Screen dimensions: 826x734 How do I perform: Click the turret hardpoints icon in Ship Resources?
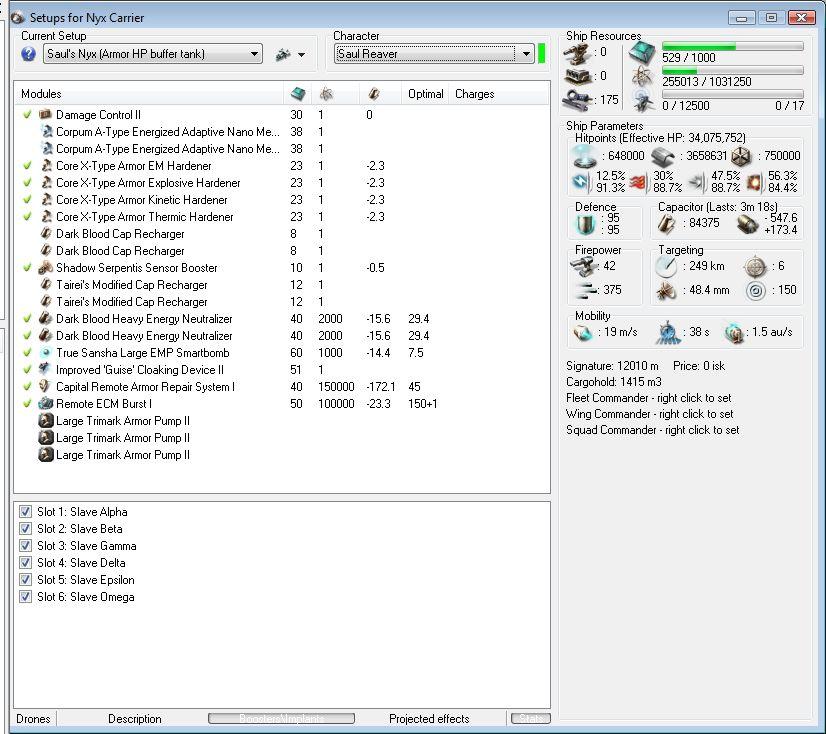click(576, 53)
